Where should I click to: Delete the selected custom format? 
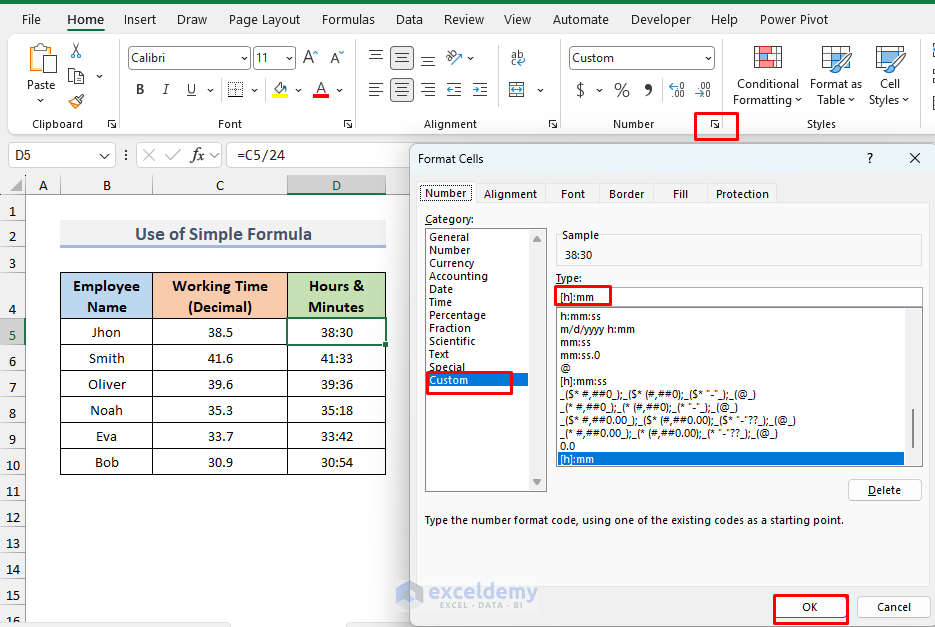884,490
